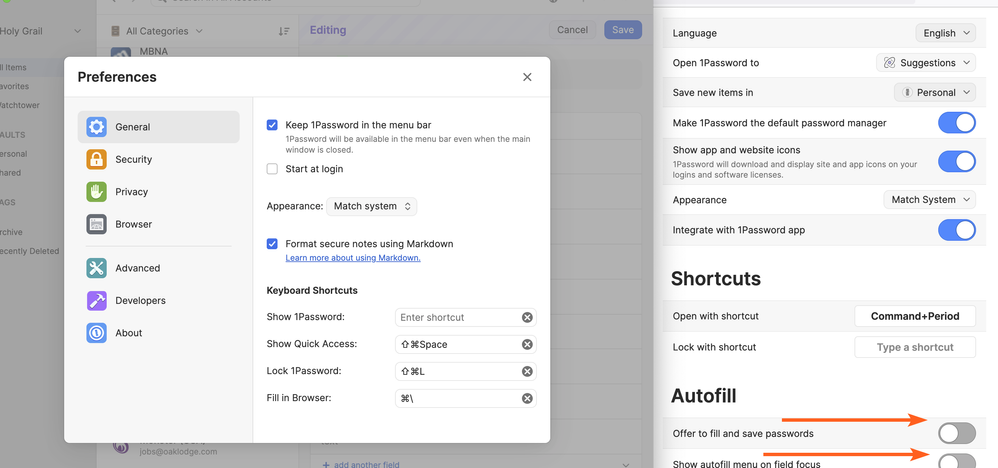Open the Advanced preferences section

[137, 268]
